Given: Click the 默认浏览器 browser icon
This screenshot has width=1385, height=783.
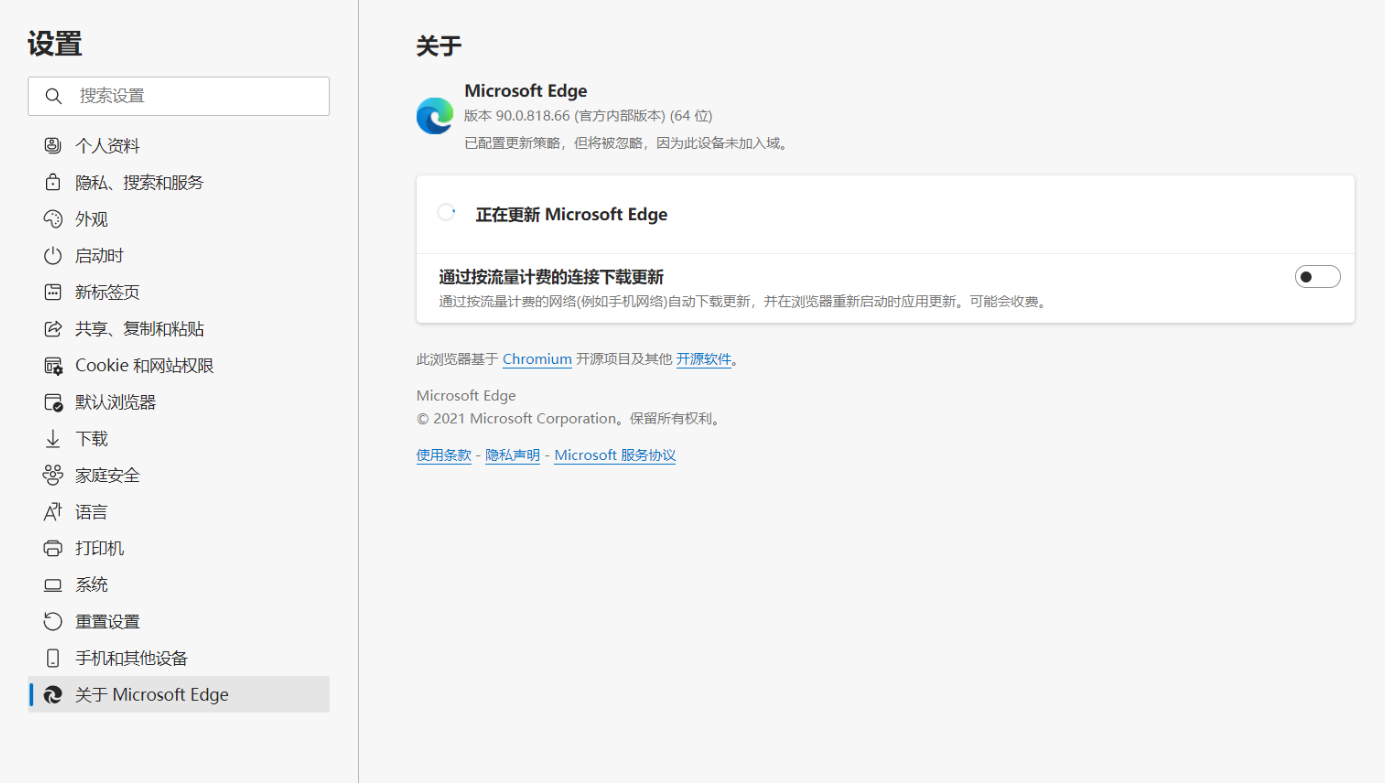Looking at the screenshot, I should pos(53,402).
